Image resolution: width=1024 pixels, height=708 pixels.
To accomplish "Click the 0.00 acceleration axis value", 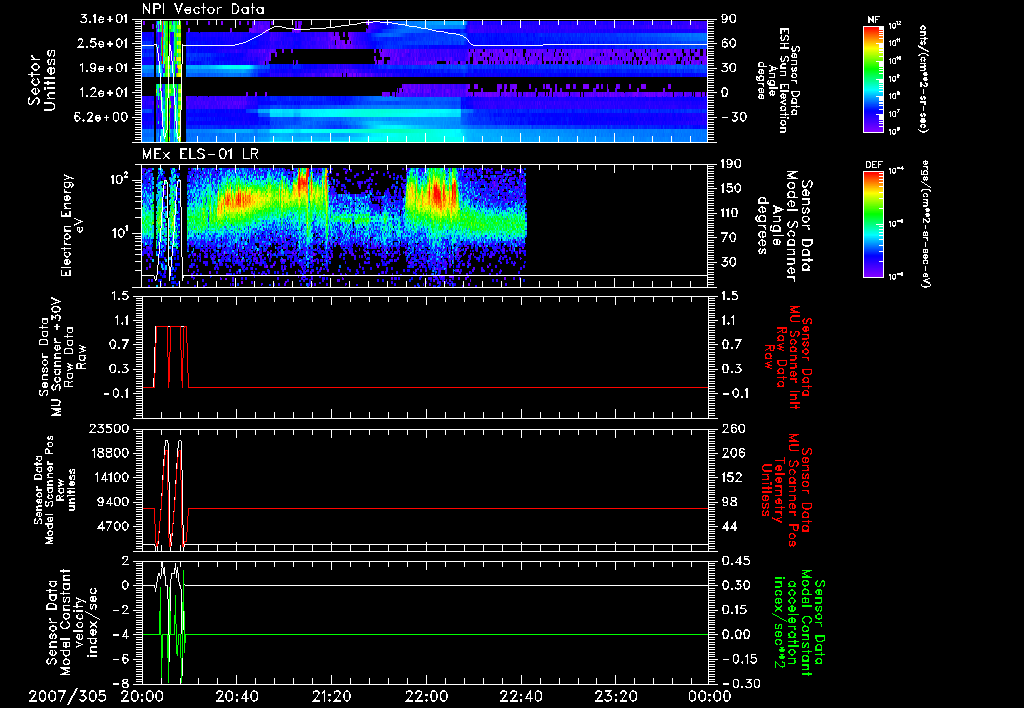I will 735,634.
